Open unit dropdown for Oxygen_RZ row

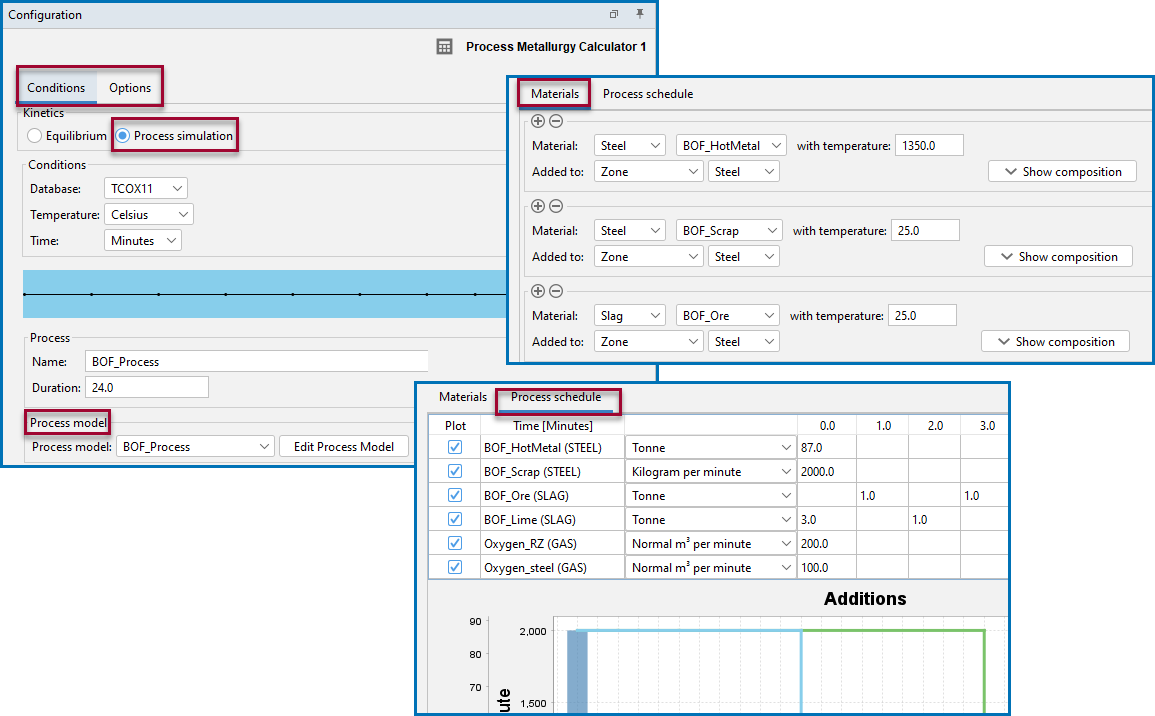[710, 544]
